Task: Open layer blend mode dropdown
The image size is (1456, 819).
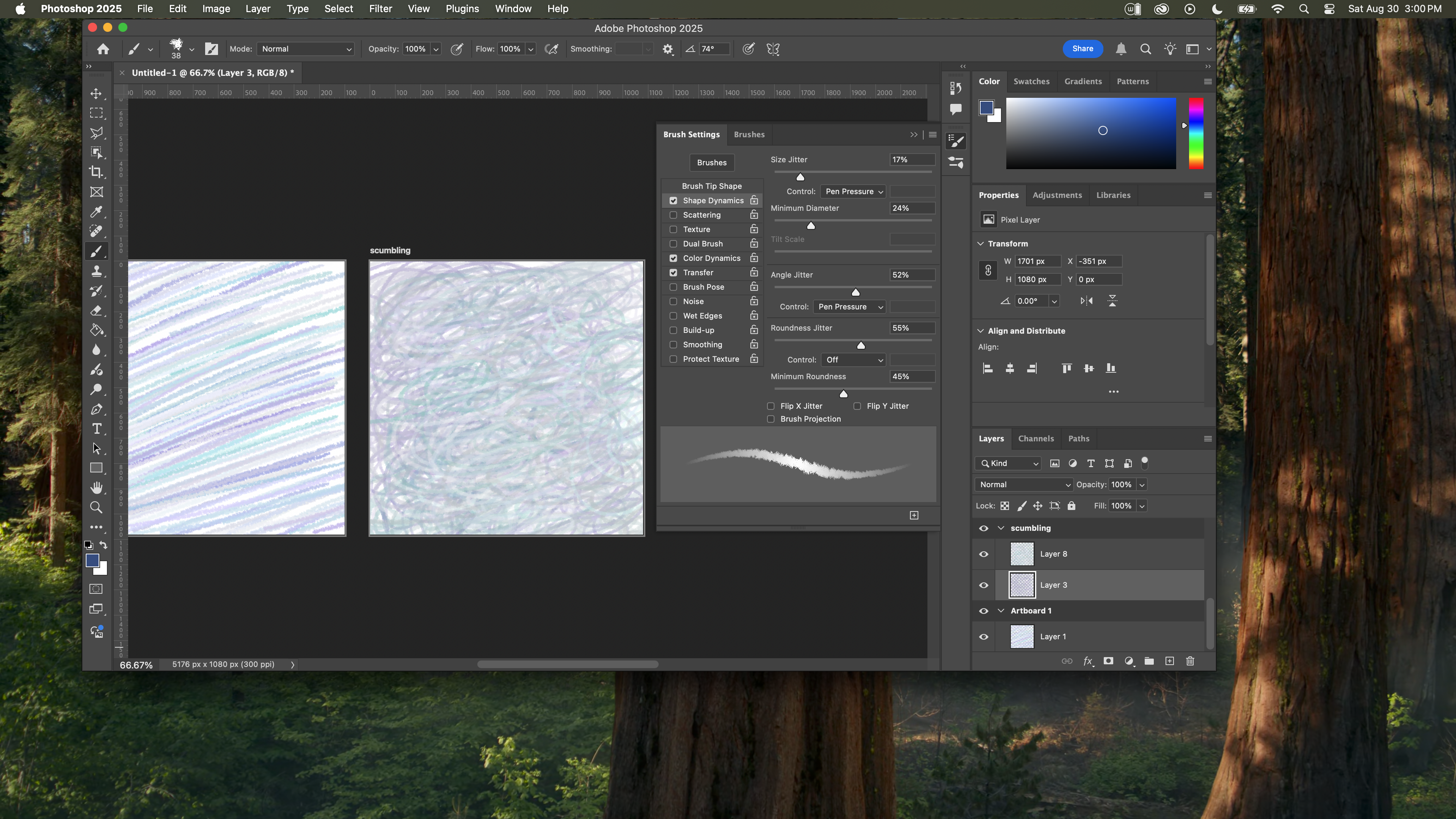Action: (x=1024, y=485)
